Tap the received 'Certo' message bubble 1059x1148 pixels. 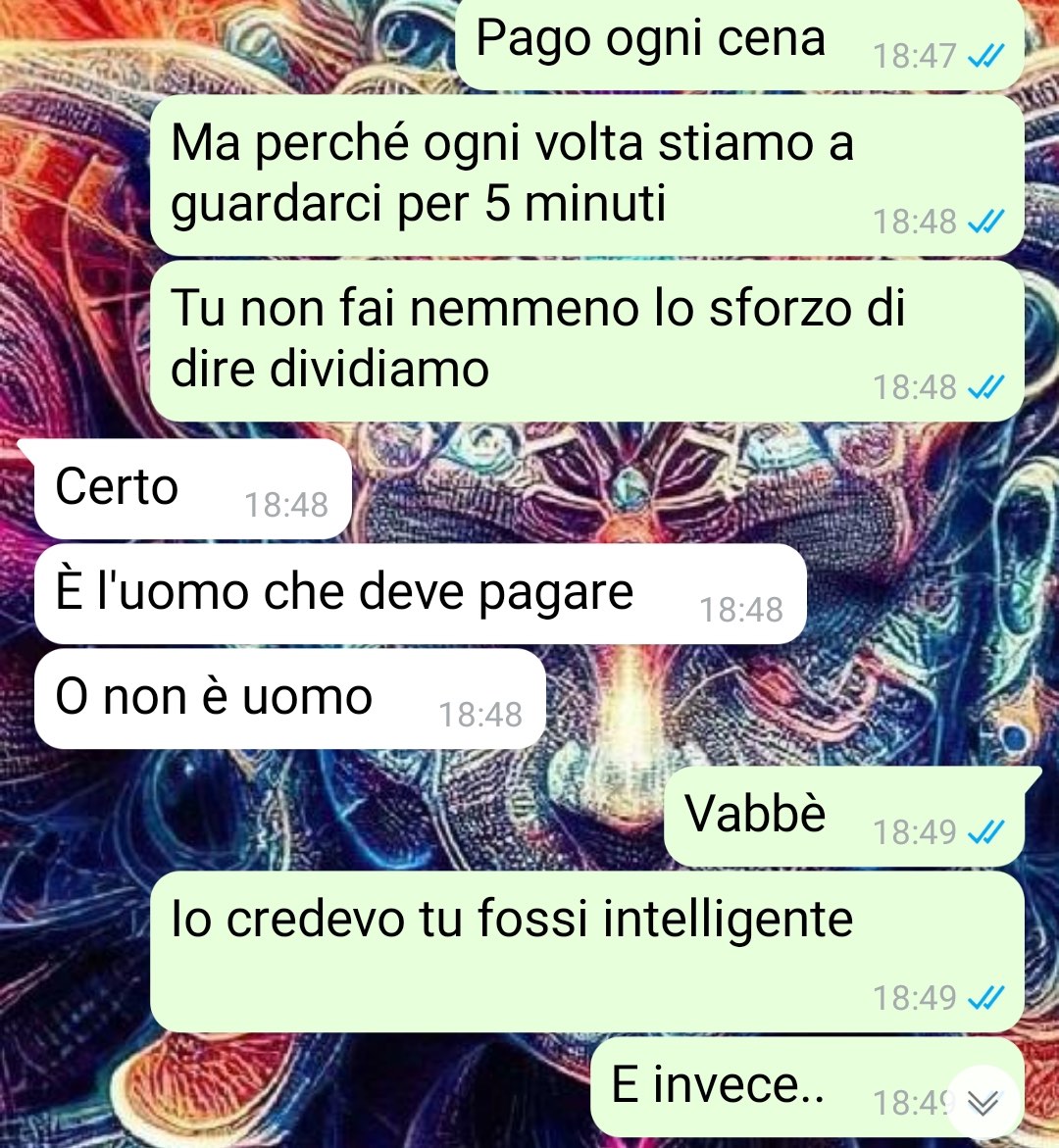point(192,488)
